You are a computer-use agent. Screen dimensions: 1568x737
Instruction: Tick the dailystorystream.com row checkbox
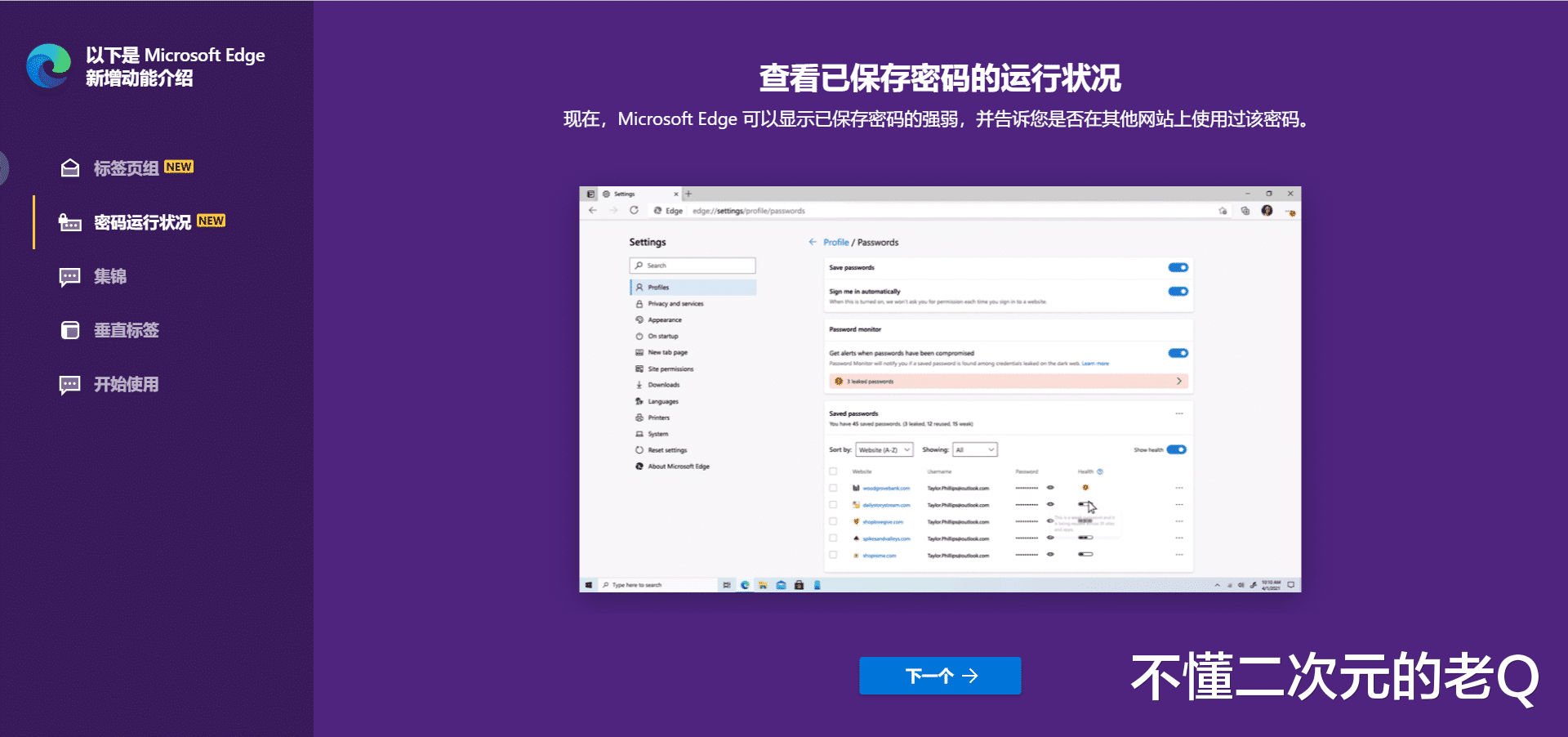click(x=833, y=505)
